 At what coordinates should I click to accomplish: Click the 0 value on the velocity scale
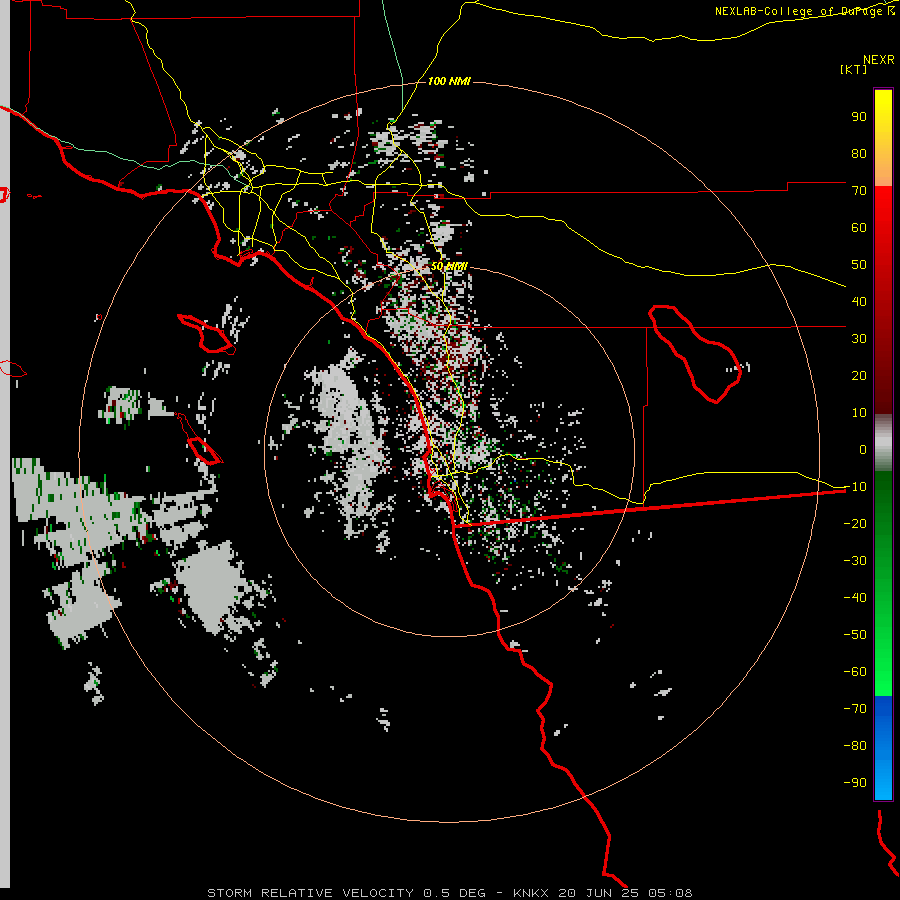[863, 449]
